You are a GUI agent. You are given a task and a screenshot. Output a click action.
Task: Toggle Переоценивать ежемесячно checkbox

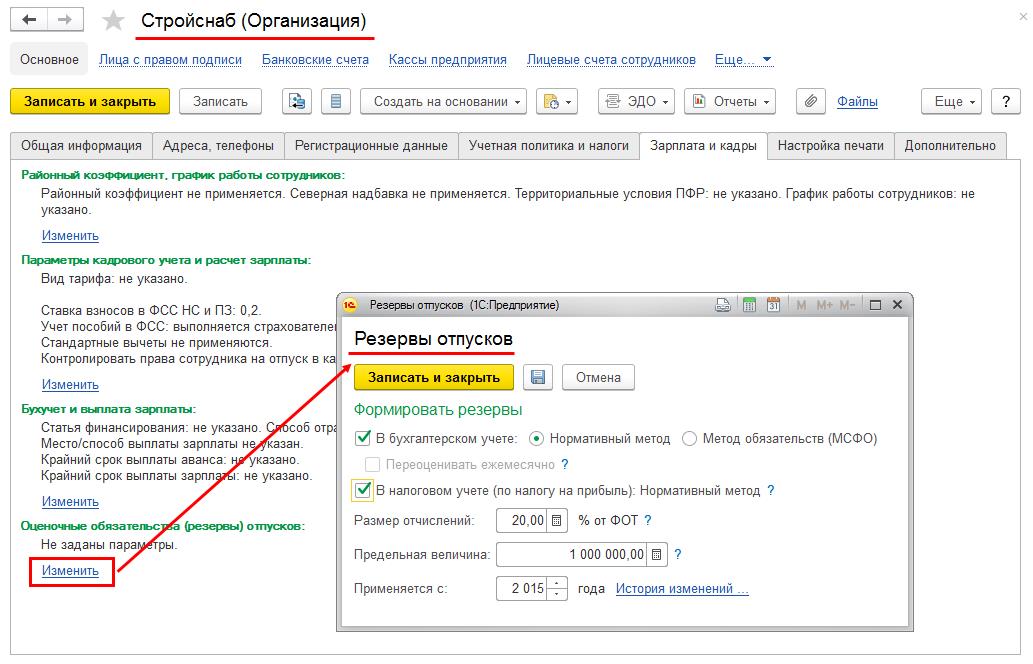[373, 464]
